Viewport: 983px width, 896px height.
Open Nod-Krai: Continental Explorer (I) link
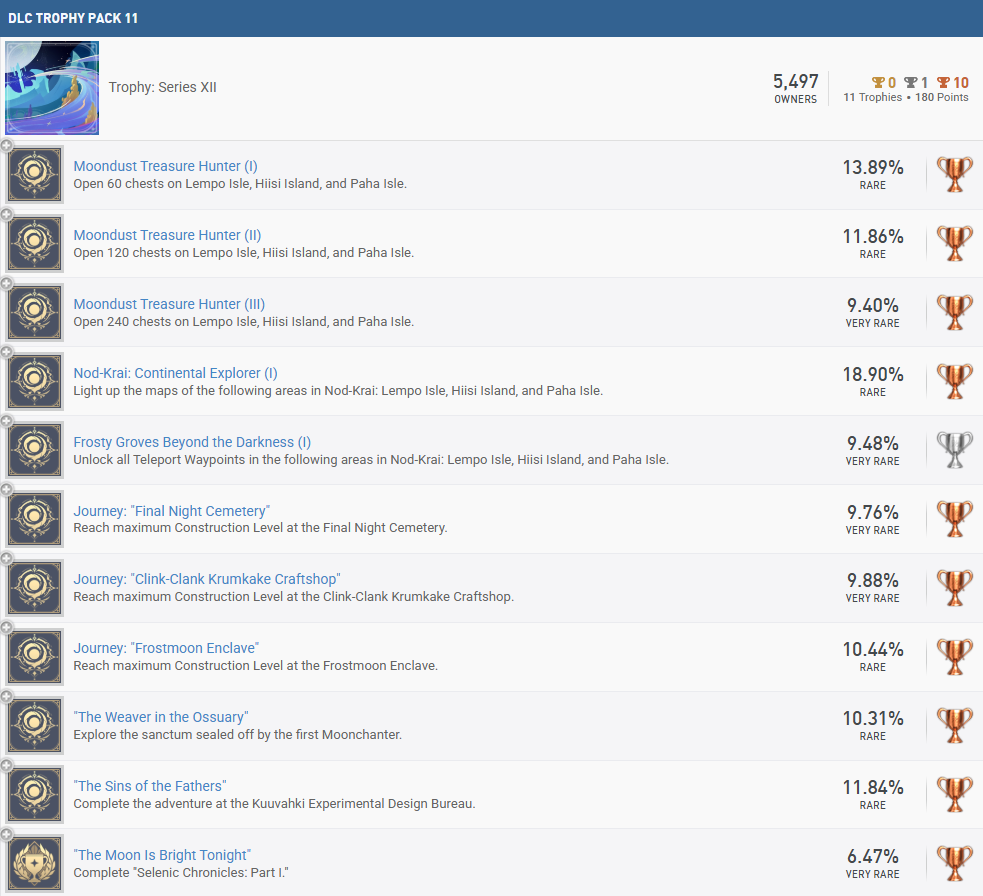[176, 373]
